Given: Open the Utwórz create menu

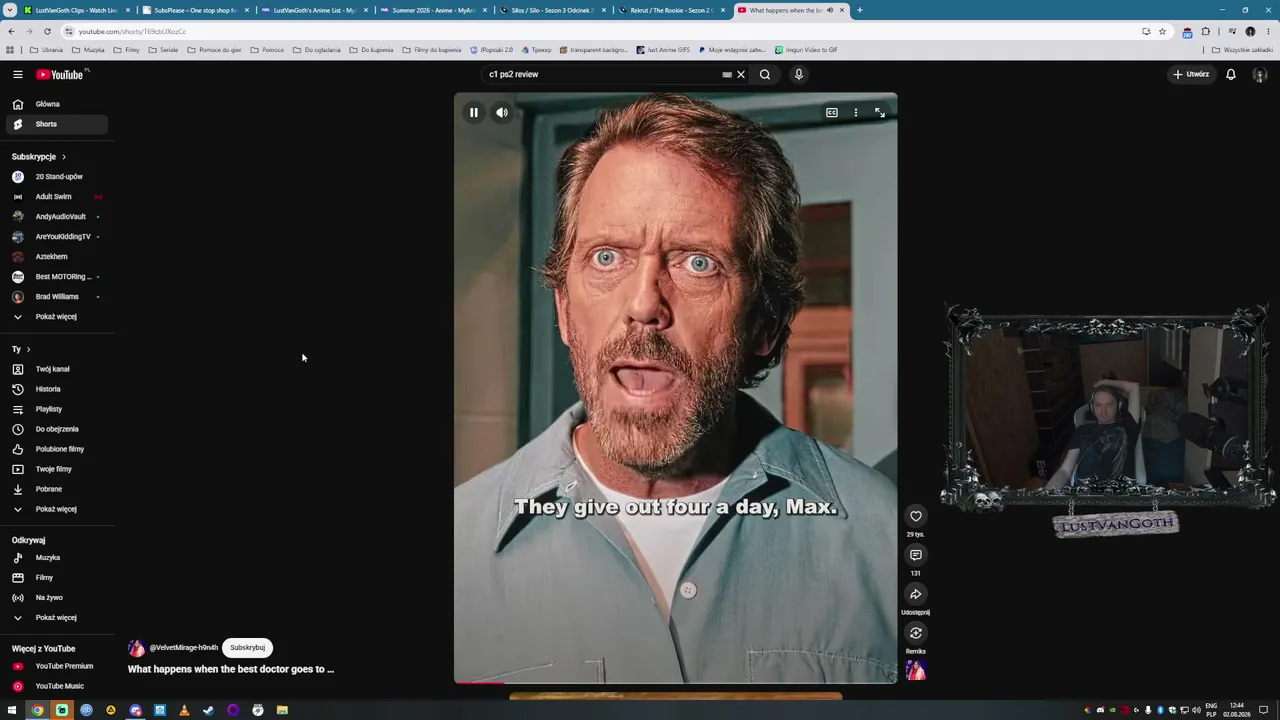Looking at the screenshot, I should tap(1191, 74).
